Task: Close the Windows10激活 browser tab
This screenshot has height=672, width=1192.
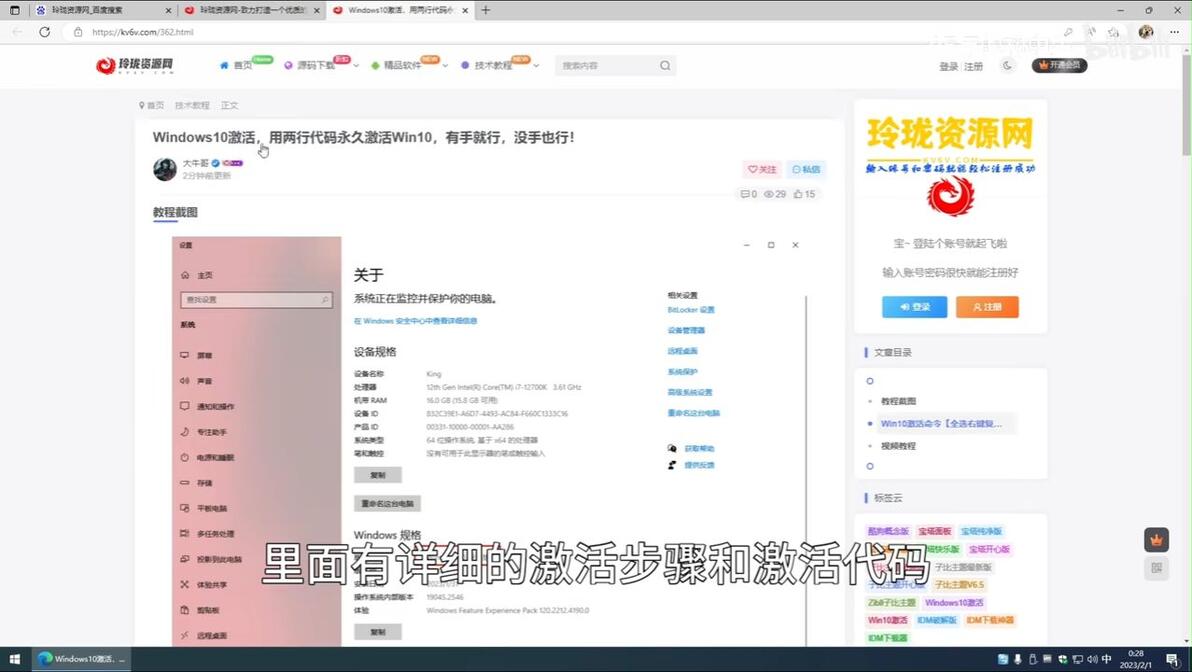Action: [x=465, y=11]
